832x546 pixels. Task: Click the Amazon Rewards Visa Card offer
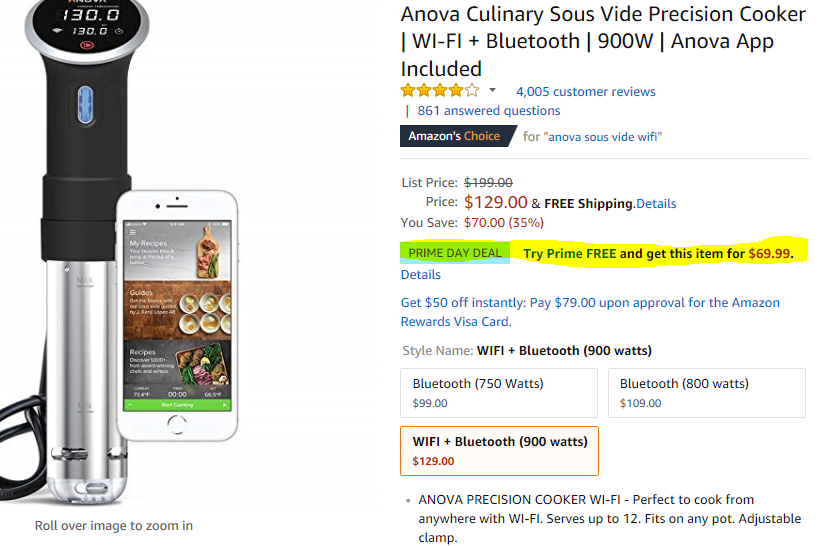coord(589,312)
